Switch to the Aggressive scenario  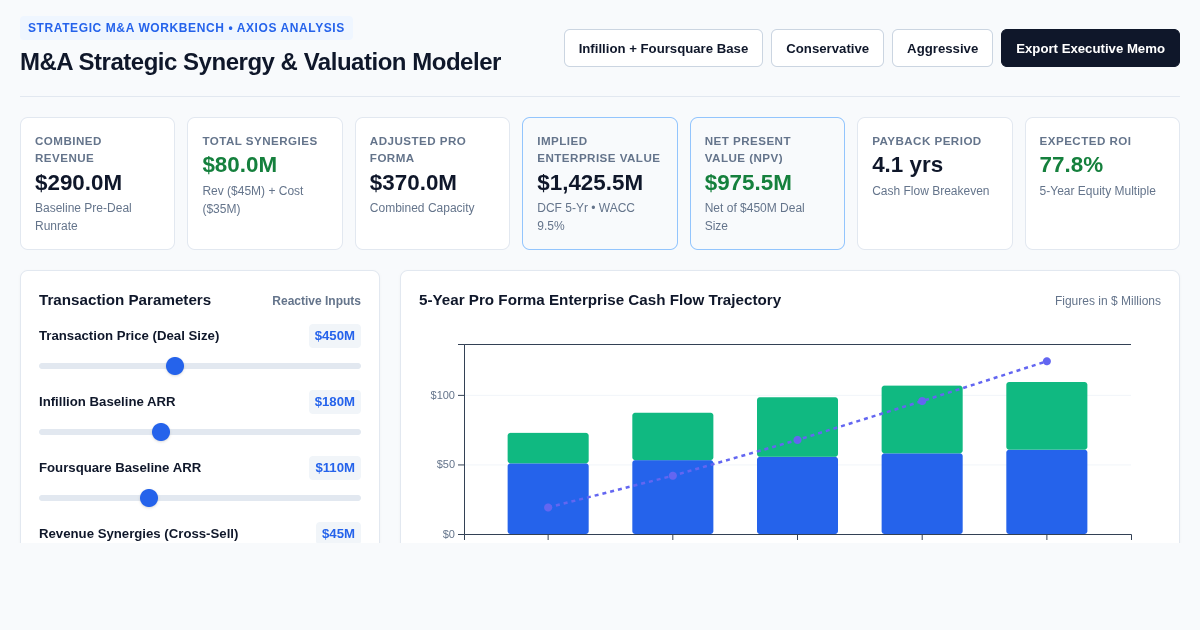[x=942, y=48]
